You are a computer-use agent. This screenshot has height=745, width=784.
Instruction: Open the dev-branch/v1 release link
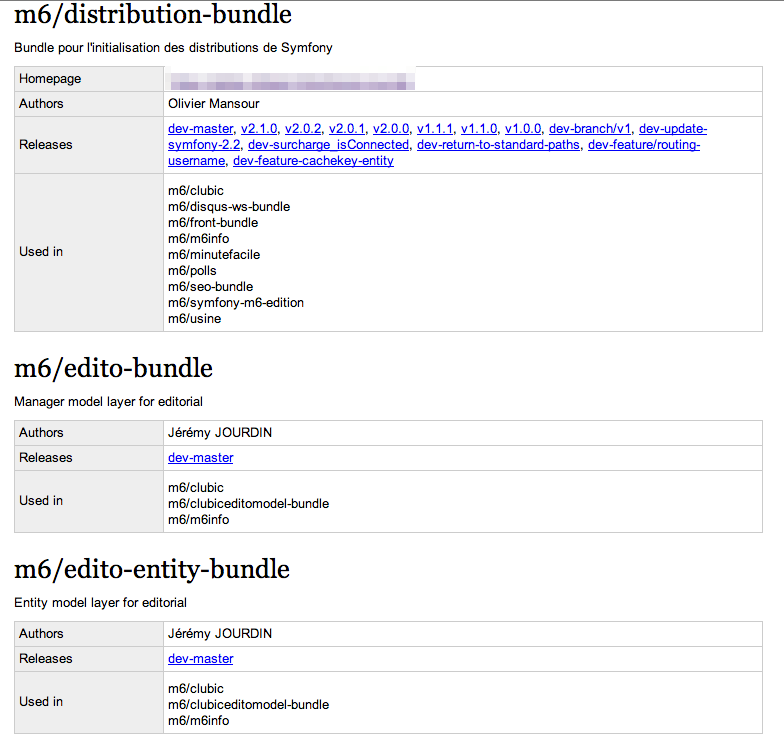coord(590,128)
